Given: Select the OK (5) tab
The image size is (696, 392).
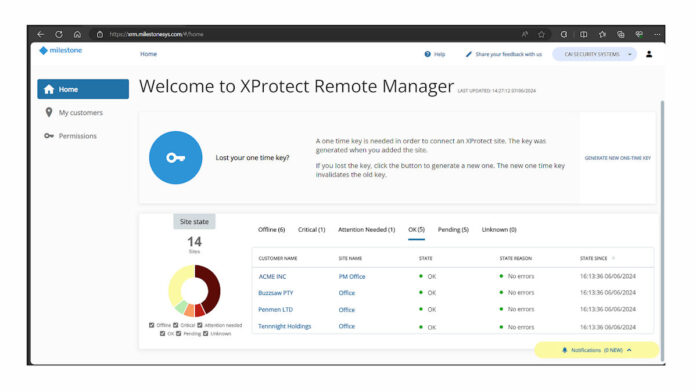Looking at the screenshot, I should (416, 230).
